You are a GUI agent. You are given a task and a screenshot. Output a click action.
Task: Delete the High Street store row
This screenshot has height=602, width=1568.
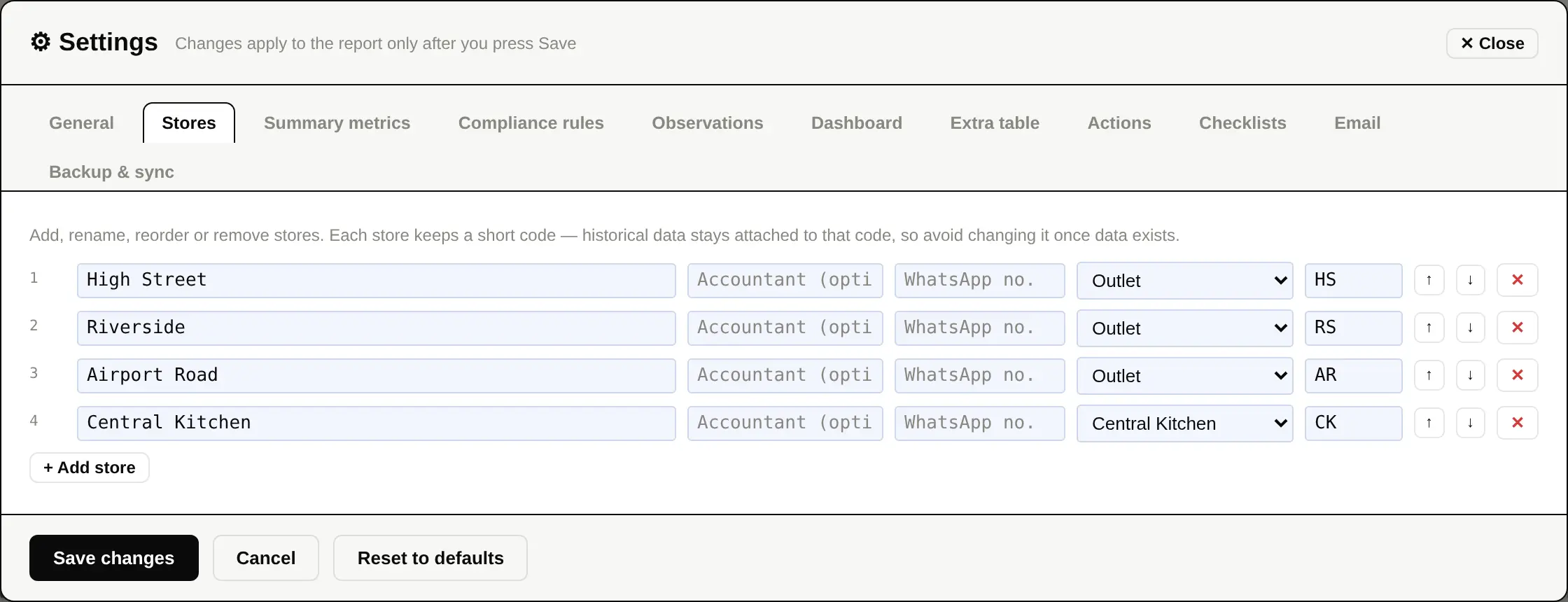pyautogui.click(x=1517, y=280)
